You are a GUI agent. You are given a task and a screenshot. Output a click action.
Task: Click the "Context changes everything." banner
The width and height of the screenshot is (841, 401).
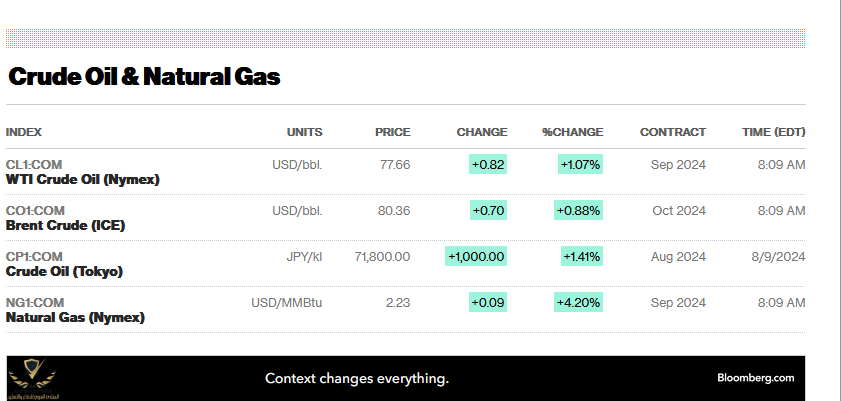pos(357,378)
